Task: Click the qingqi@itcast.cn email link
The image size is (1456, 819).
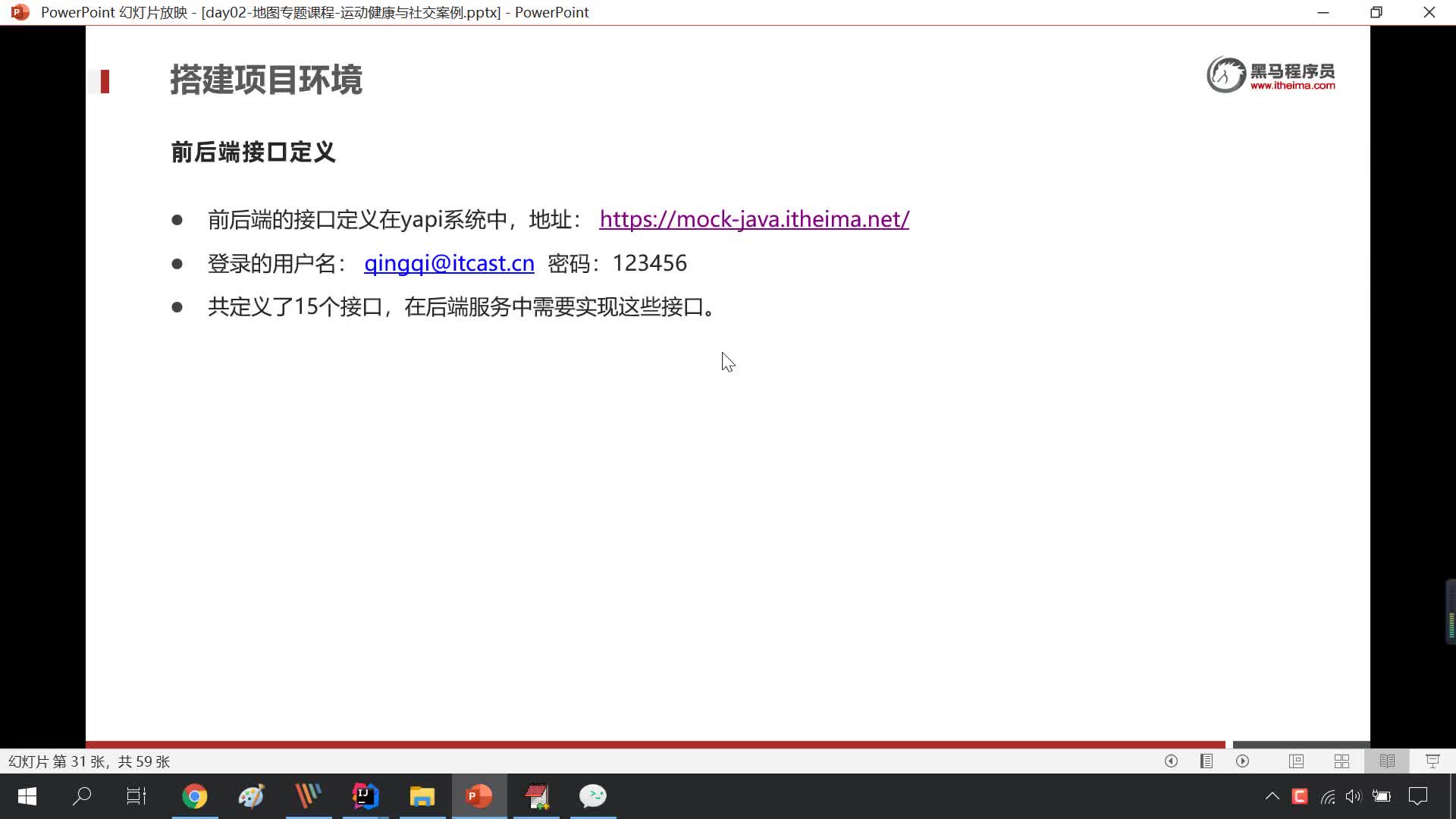Action: coord(449,263)
